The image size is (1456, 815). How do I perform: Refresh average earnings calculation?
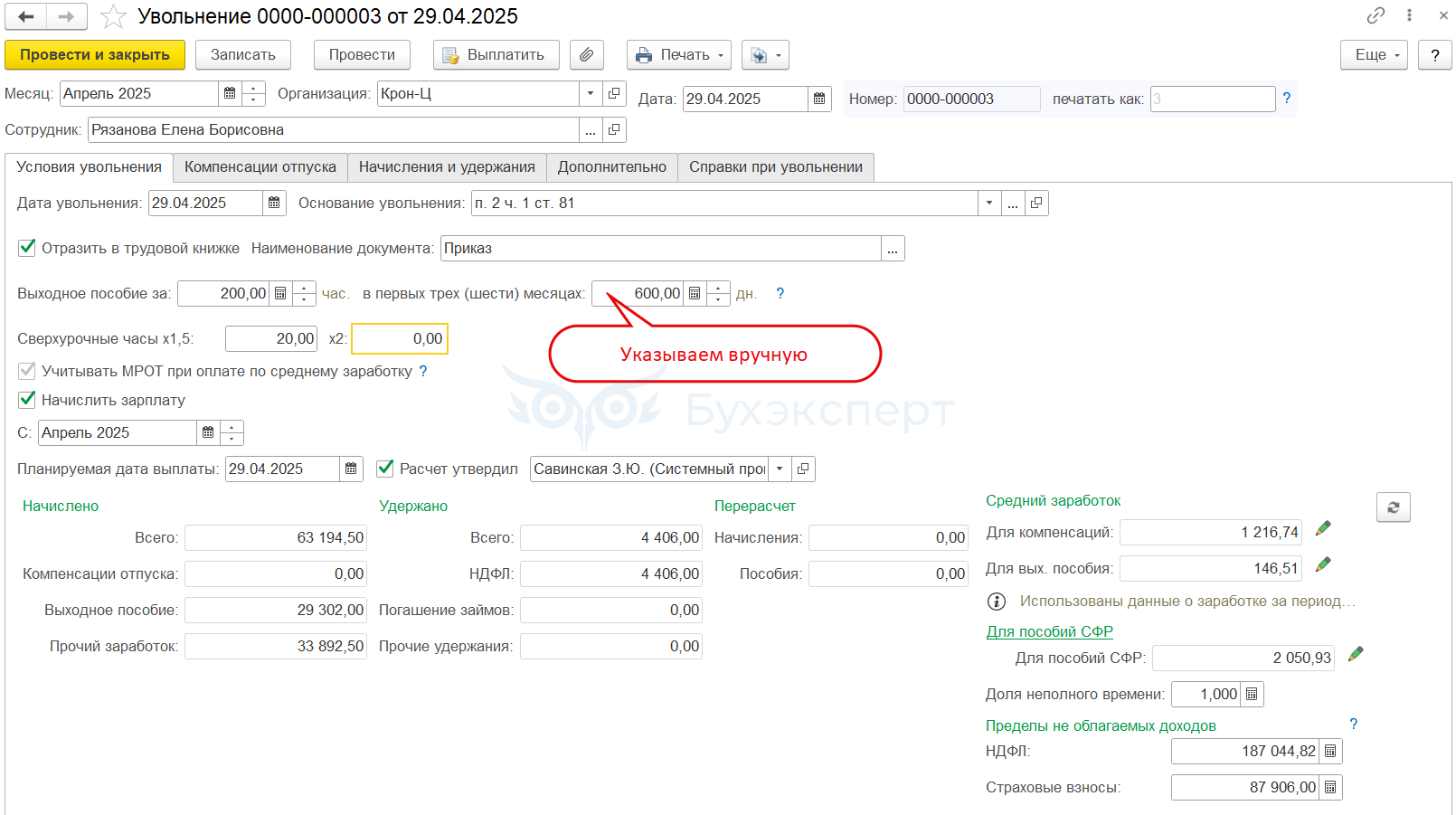pyautogui.click(x=1393, y=507)
